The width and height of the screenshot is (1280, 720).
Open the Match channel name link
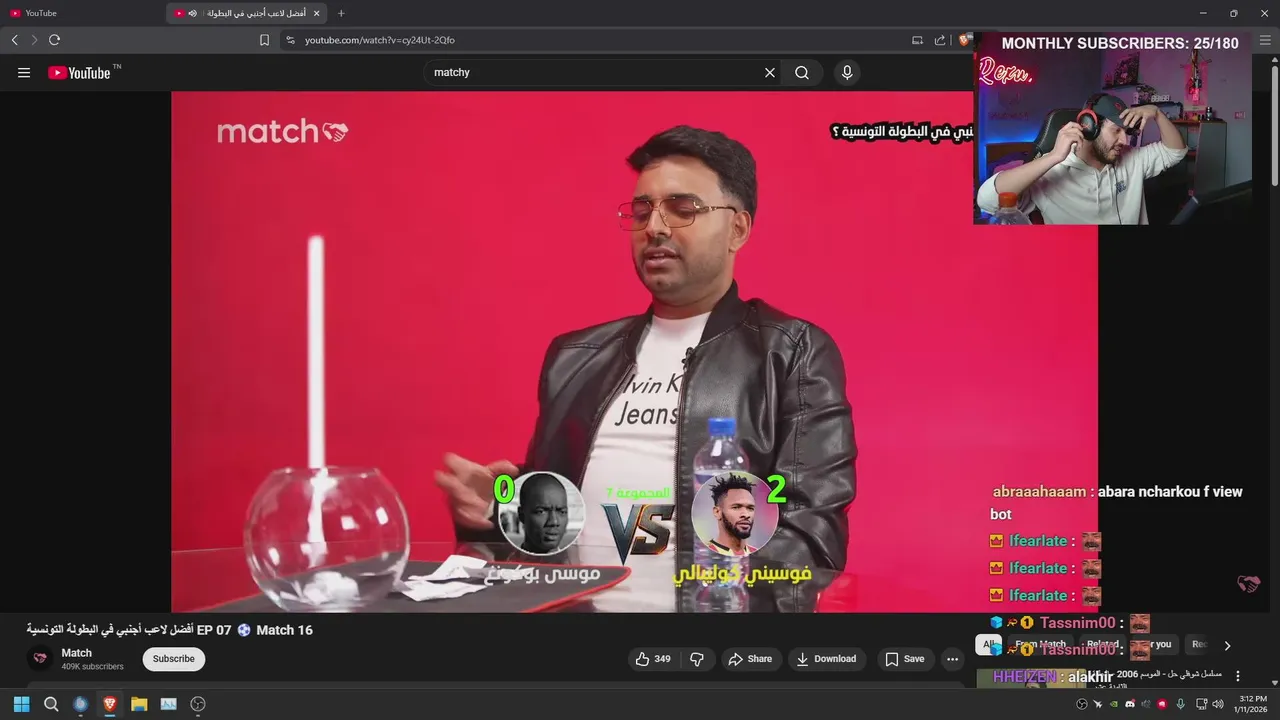pyautogui.click(x=76, y=653)
